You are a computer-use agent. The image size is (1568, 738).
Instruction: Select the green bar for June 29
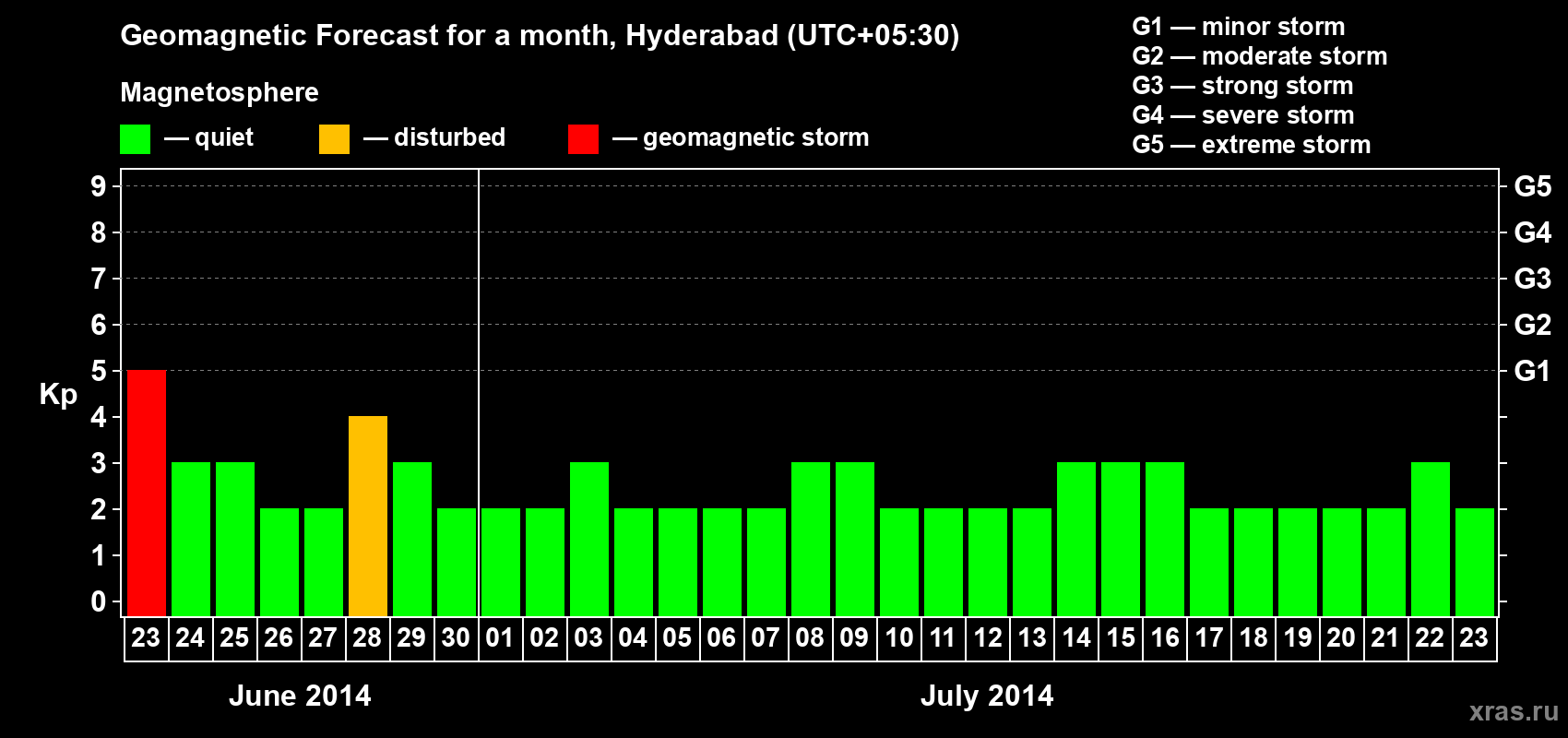(x=412, y=539)
